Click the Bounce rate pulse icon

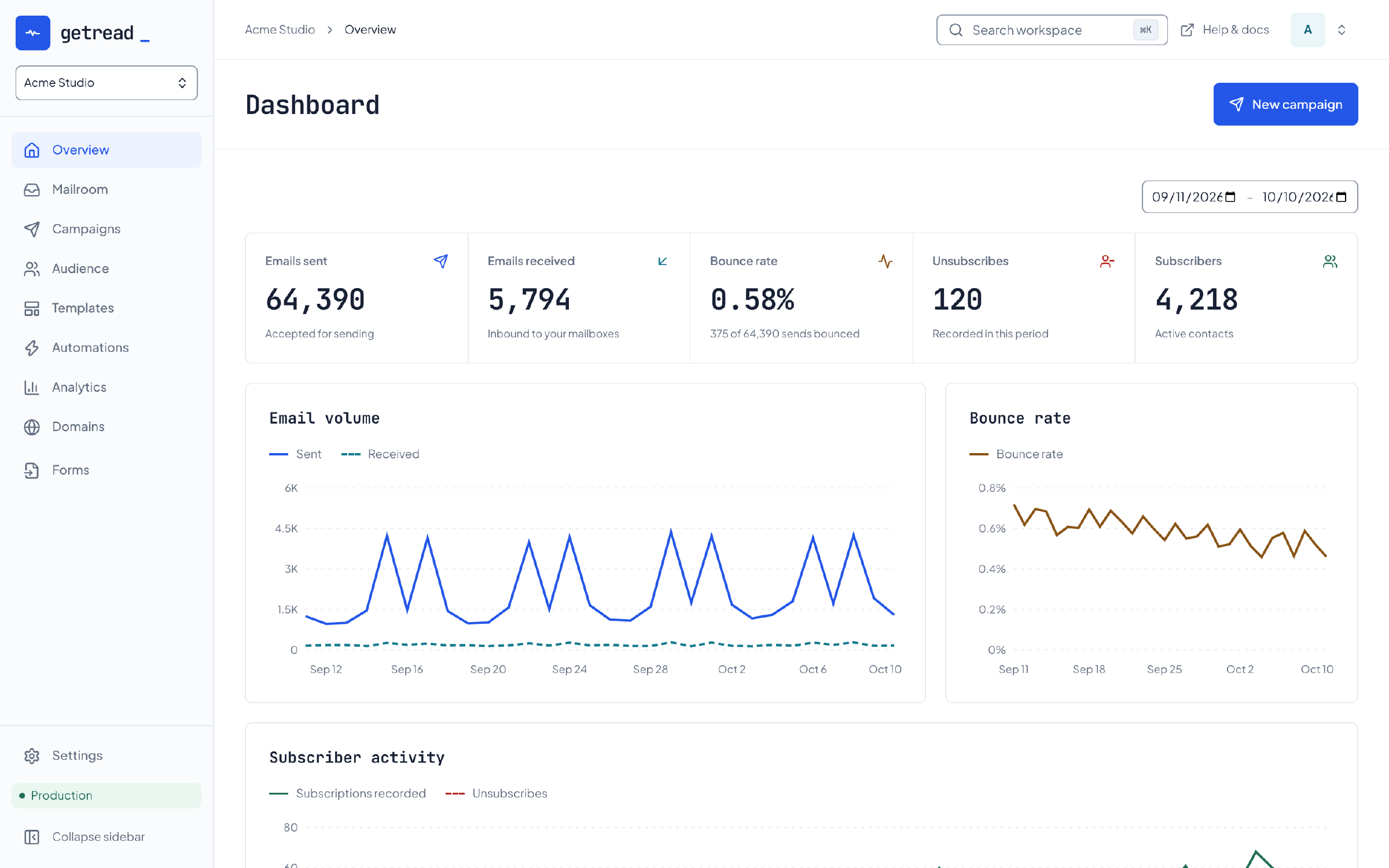pyautogui.click(x=885, y=262)
